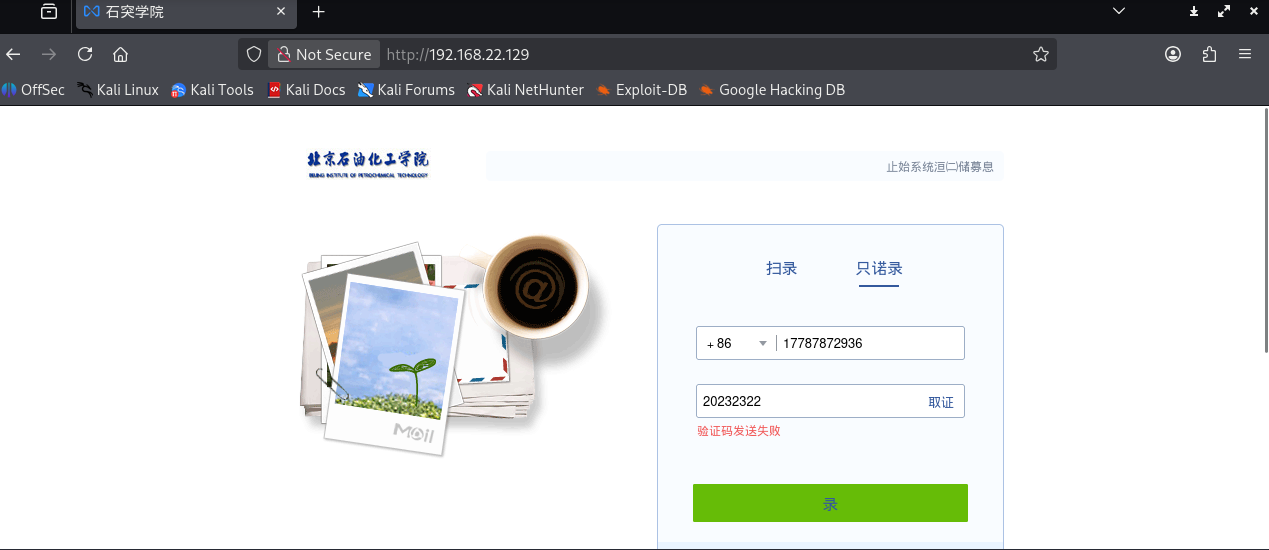Image resolution: width=1269 pixels, height=550 pixels.
Task: Click the red error message 验证码发送失败
Action: pyautogui.click(x=738, y=431)
